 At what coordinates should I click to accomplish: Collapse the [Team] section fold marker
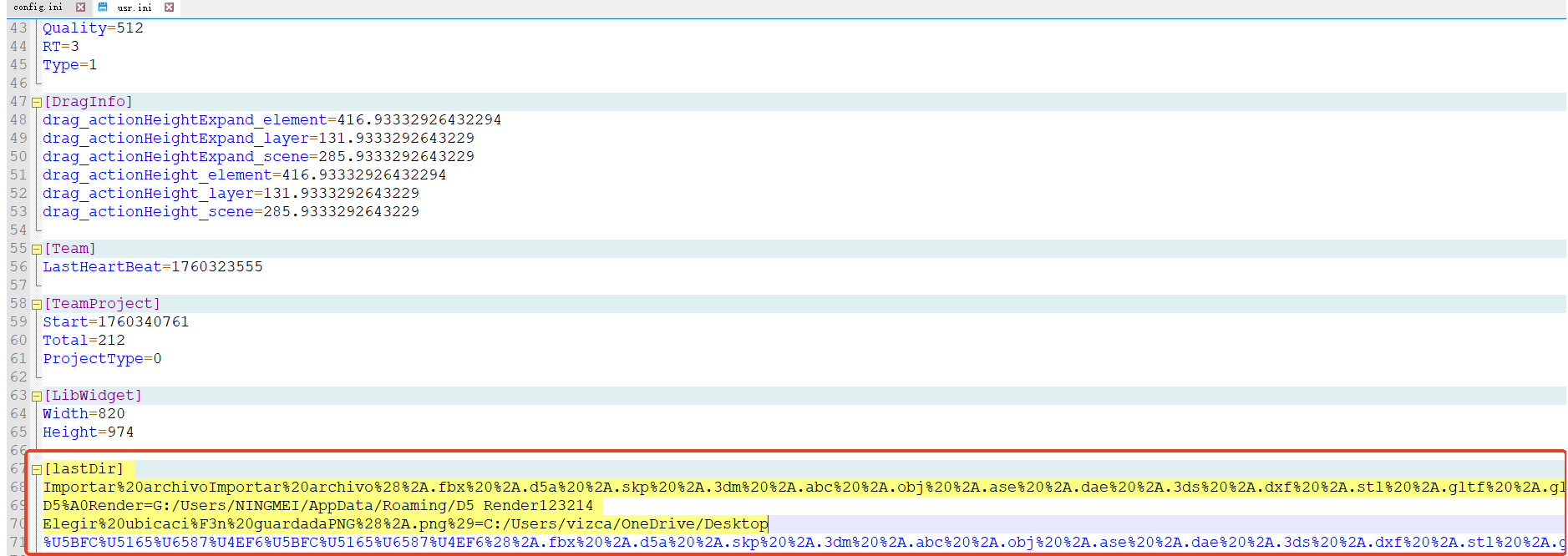tap(37, 250)
